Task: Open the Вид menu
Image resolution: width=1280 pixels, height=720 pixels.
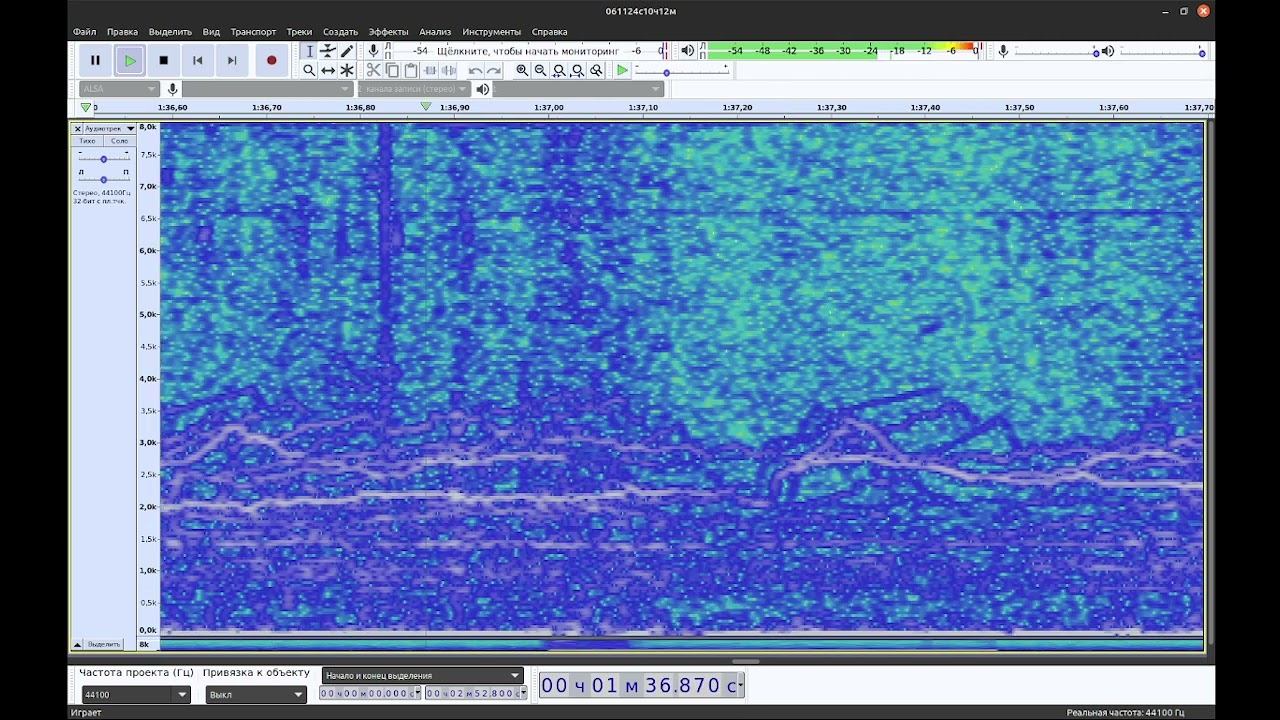Action: pyautogui.click(x=211, y=32)
